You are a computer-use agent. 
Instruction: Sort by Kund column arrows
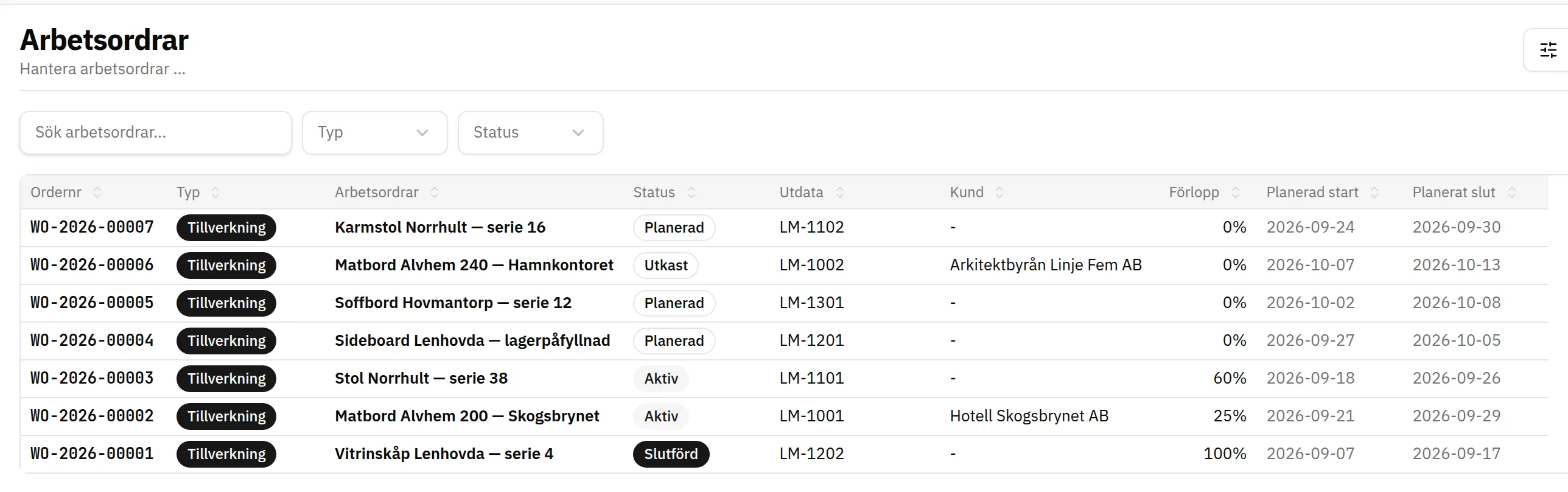999,192
